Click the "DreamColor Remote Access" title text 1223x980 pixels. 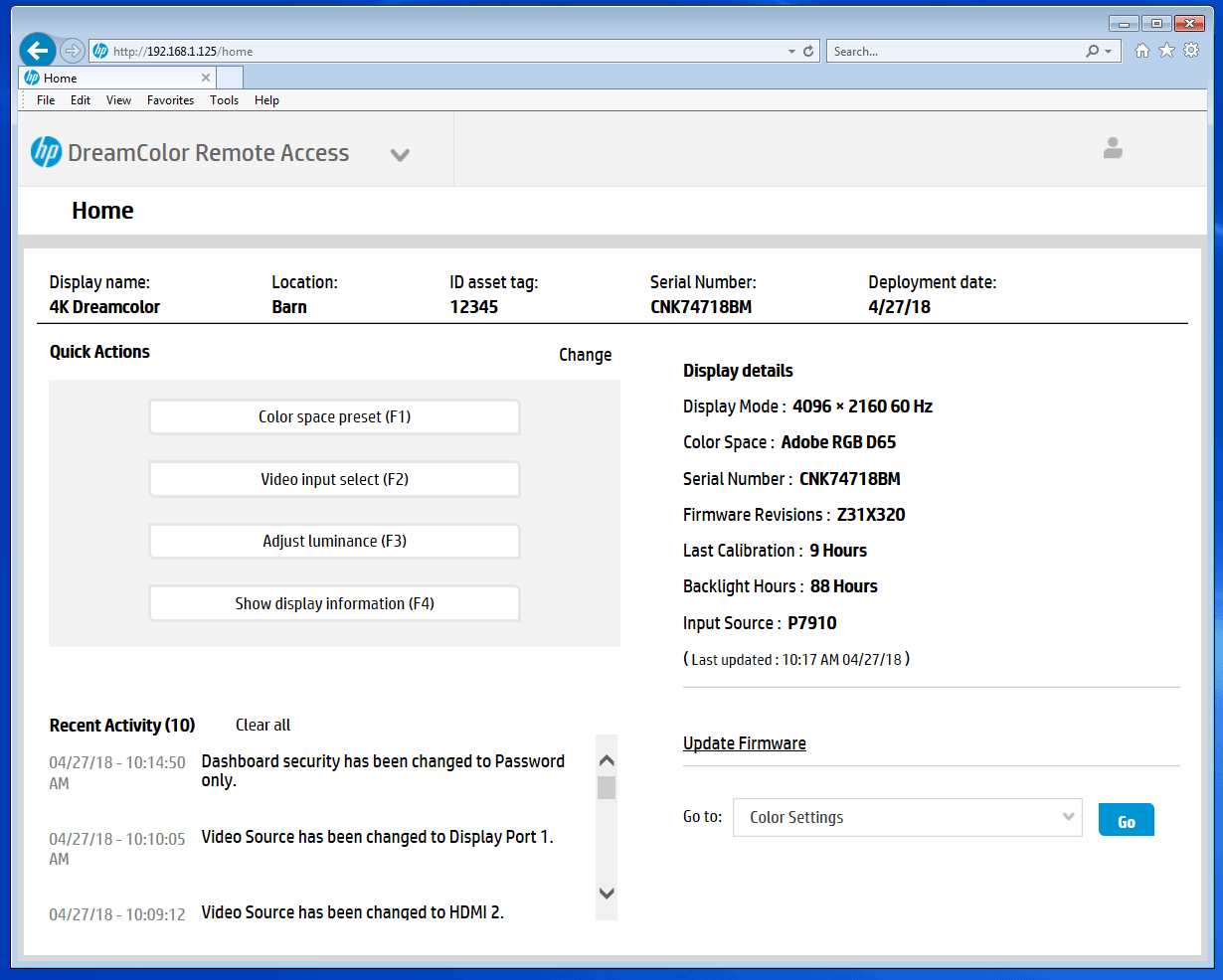(209, 153)
